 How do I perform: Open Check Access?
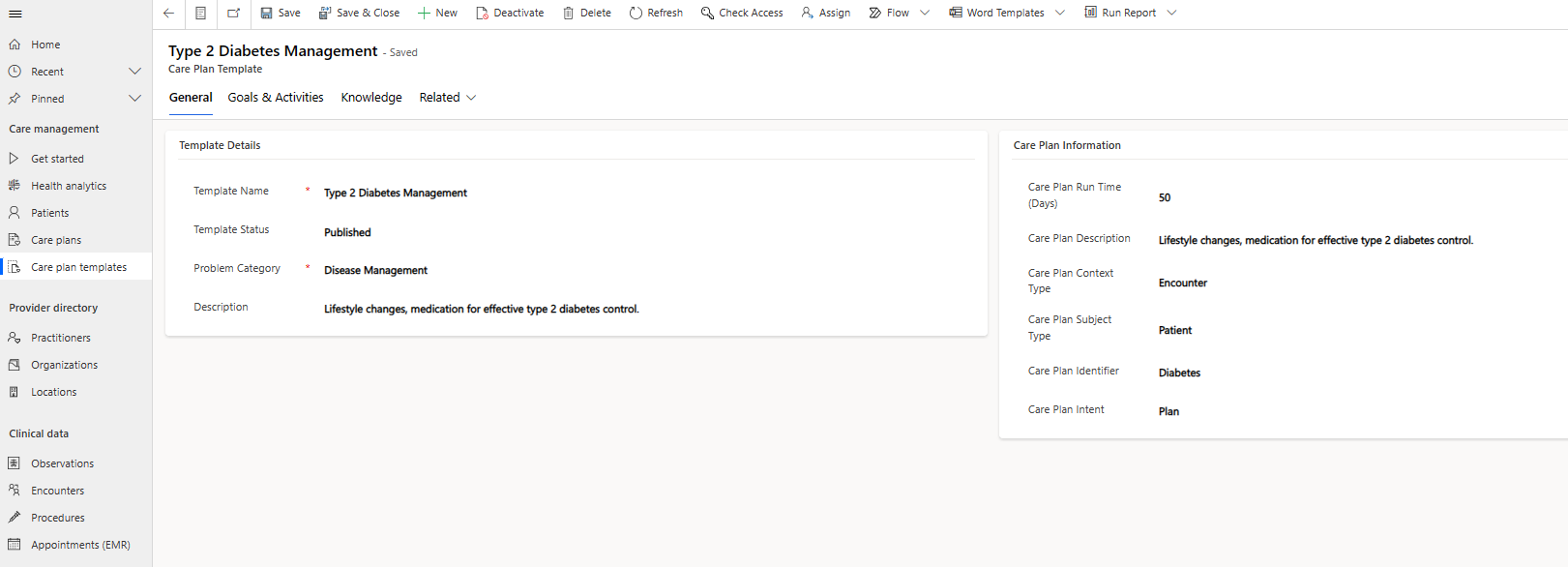[x=742, y=13]
